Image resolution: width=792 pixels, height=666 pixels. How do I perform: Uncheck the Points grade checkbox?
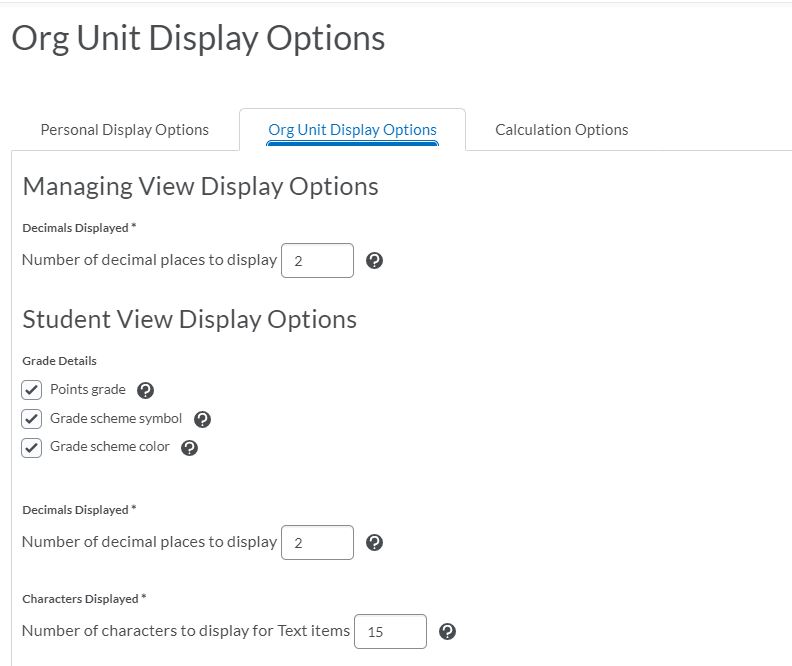click(32, 390)
